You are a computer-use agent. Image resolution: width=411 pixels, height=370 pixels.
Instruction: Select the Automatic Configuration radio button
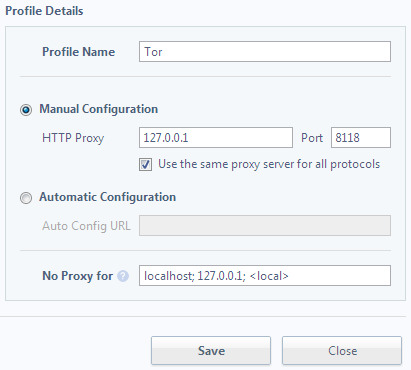[x=26, y=198]
